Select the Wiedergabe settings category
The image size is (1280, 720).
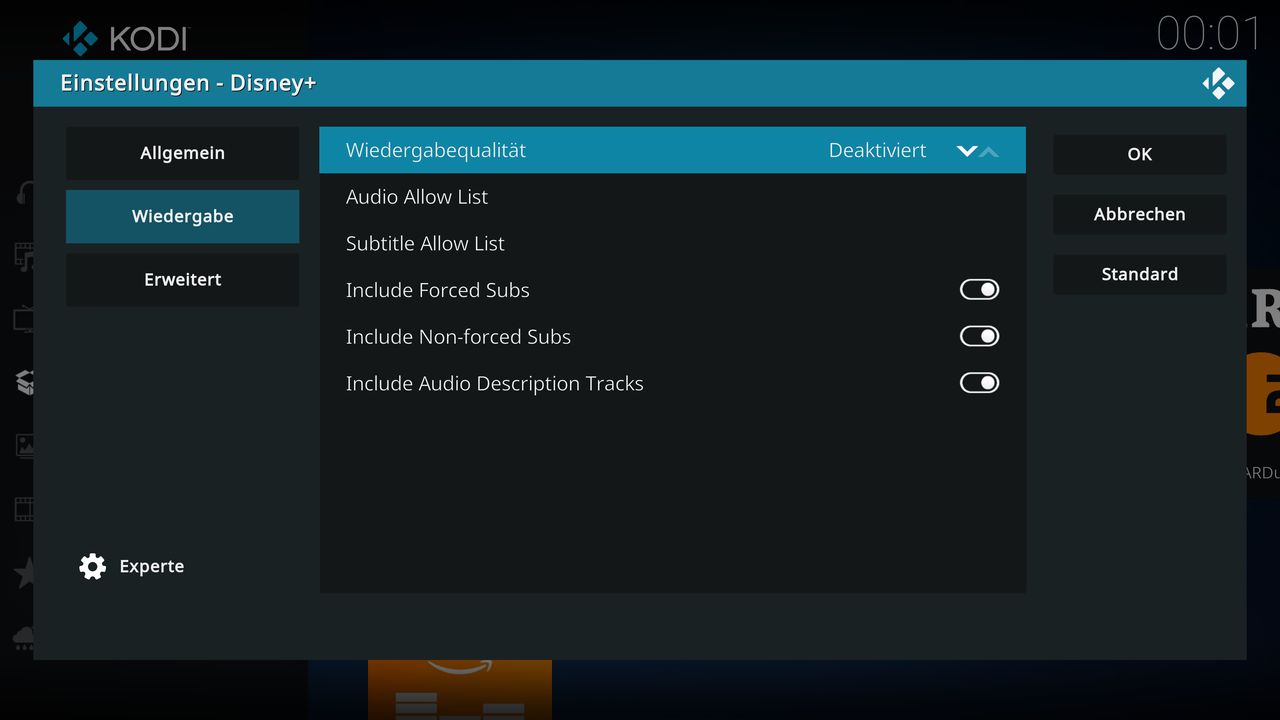[x=182, y=216]
